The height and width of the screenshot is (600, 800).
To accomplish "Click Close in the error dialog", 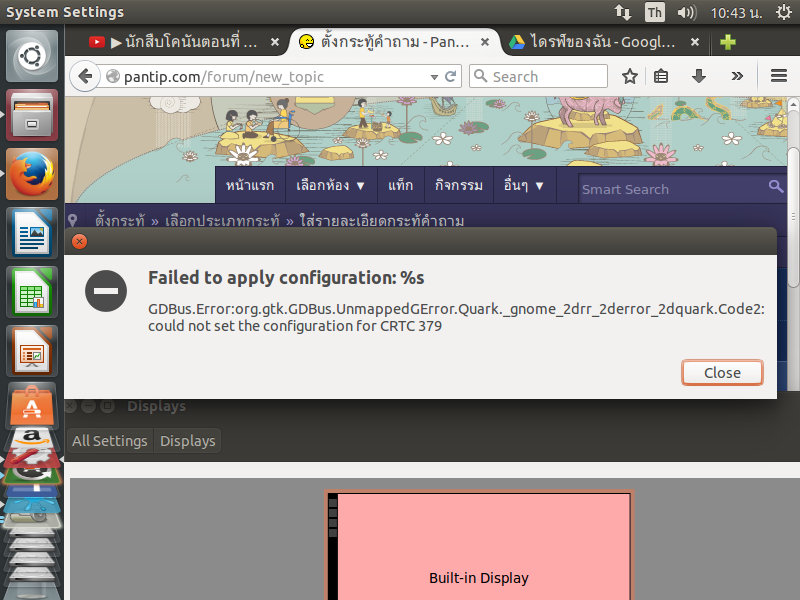I will (722, 372).
